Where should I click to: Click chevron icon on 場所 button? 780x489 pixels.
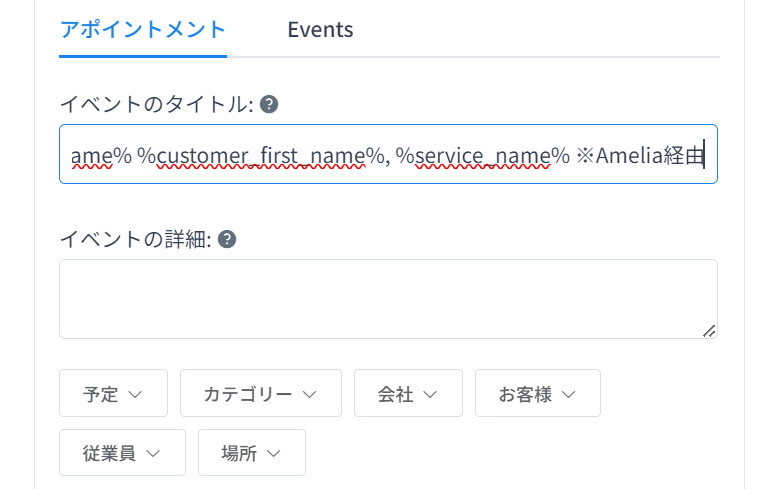pyautogui.click(x=274, y=453)
